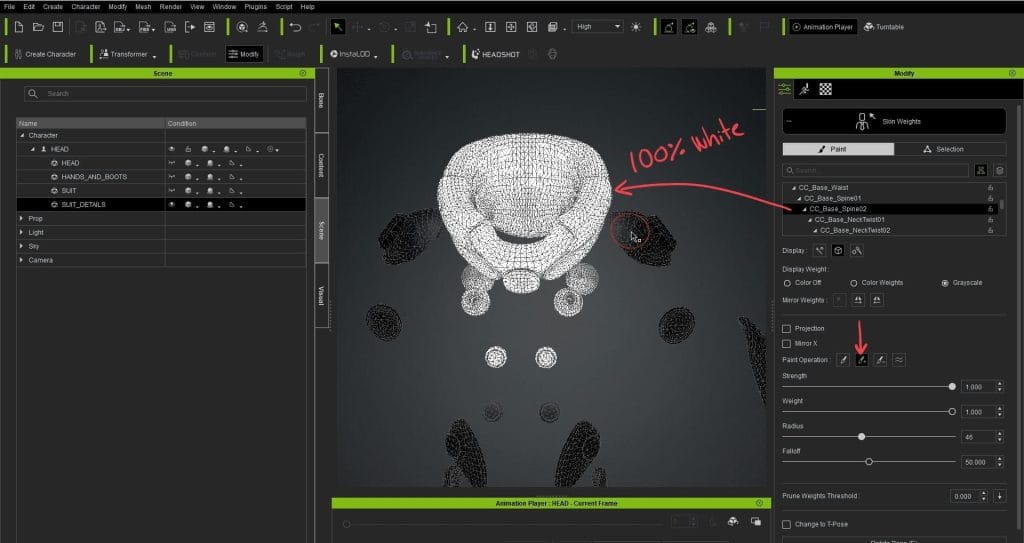The height and width of the screenshot is (543, 1024).
Task: Collapse the CC_Base_Spine02 bone node
Action: point(804,208)
